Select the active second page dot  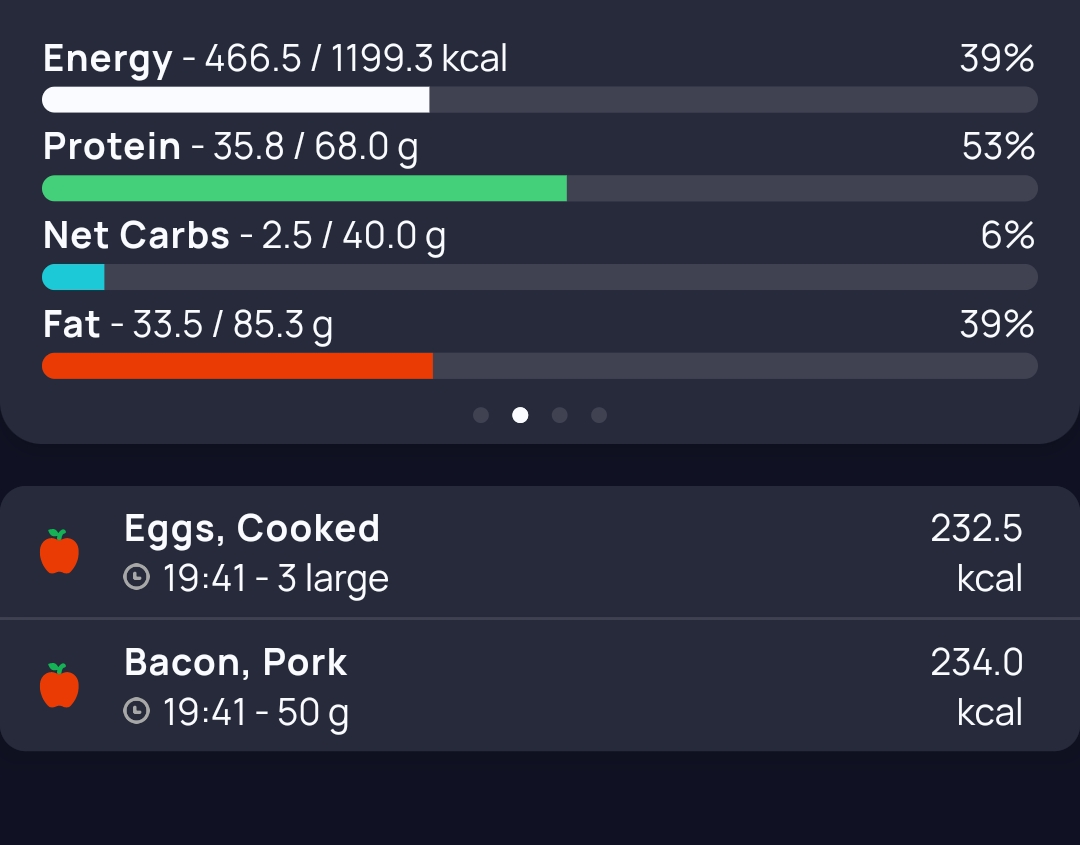tap(520, 415)
